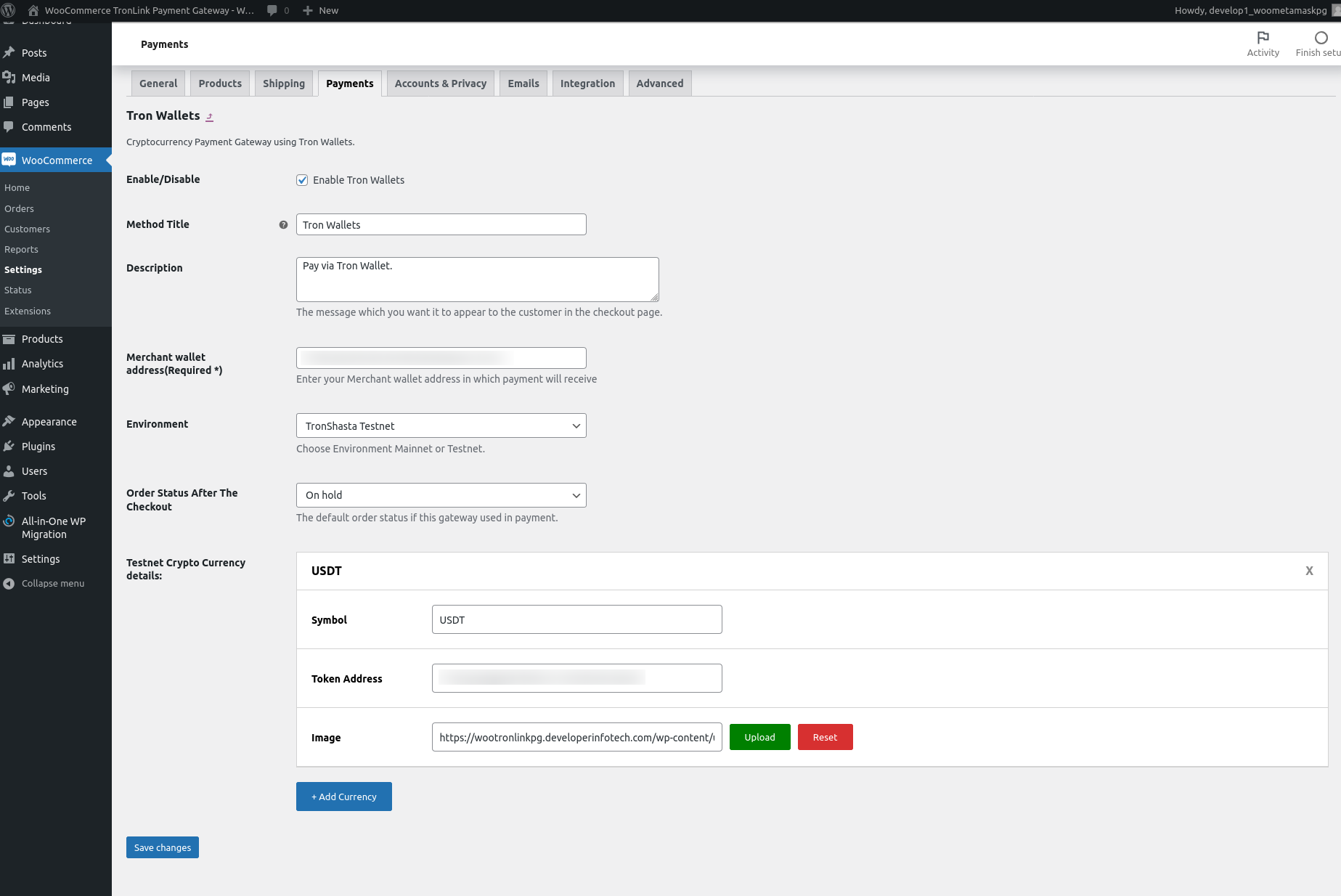Click the Media icon in sidebar

9,77
